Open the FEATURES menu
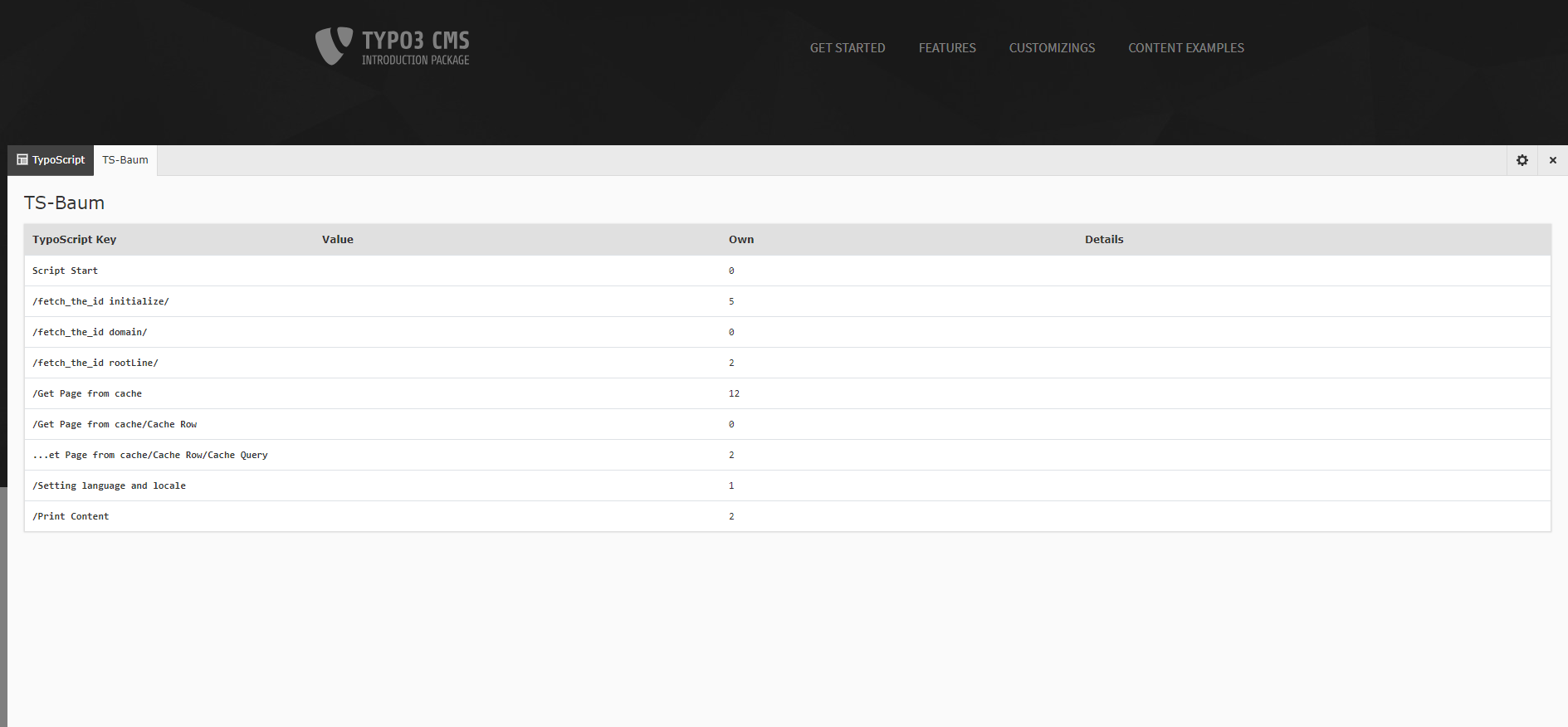This screenshot has height=727, width=1568. (947, 48)
